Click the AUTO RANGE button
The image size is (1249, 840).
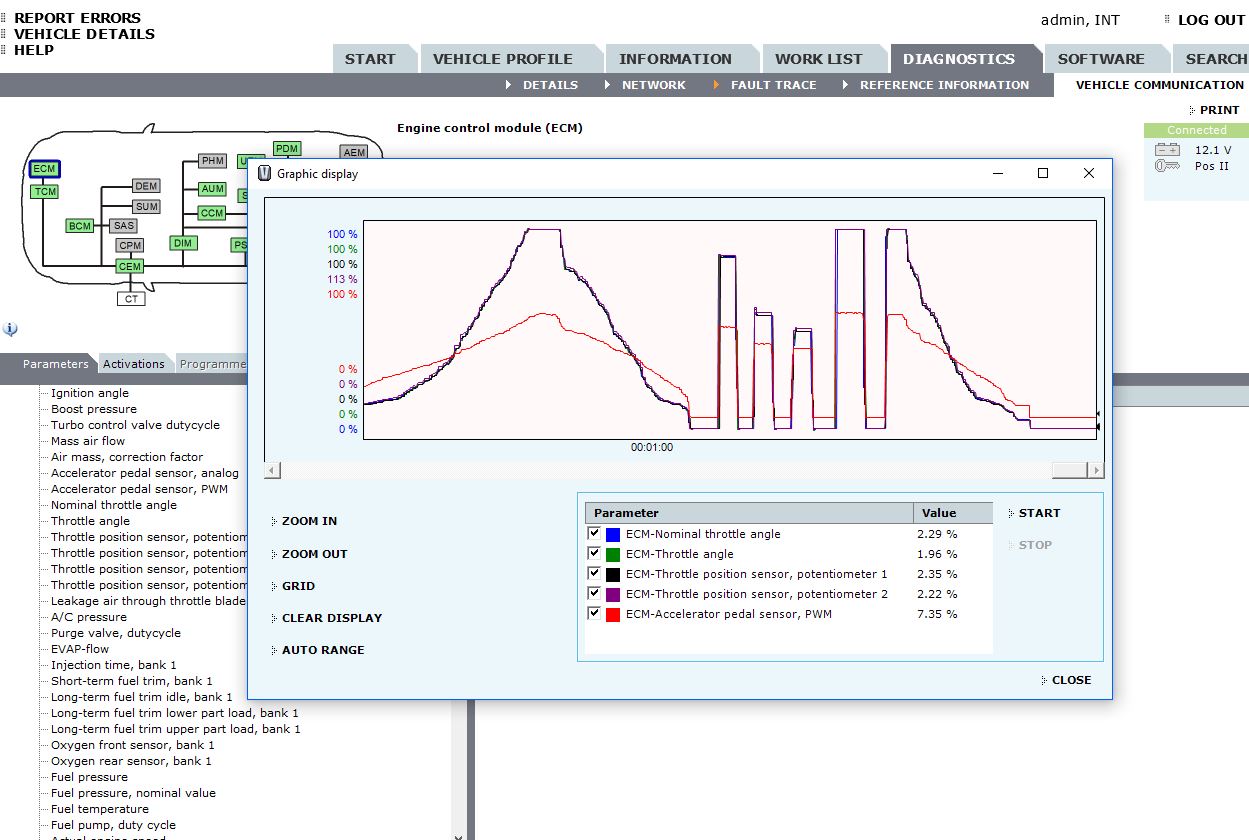(x=323, y=650)
